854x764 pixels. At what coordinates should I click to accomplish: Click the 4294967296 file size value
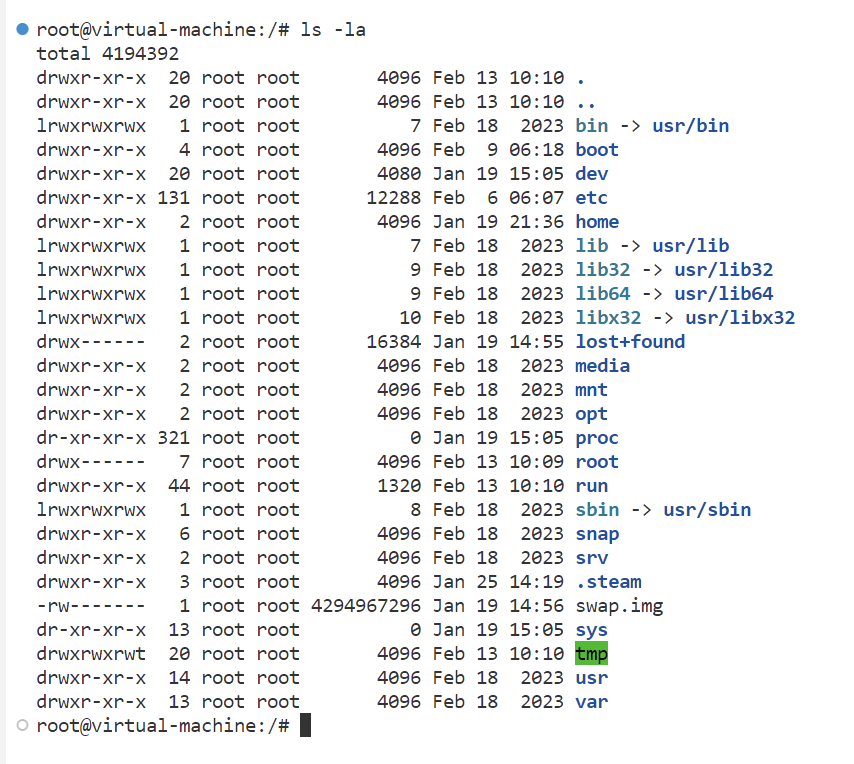[366, 606]
